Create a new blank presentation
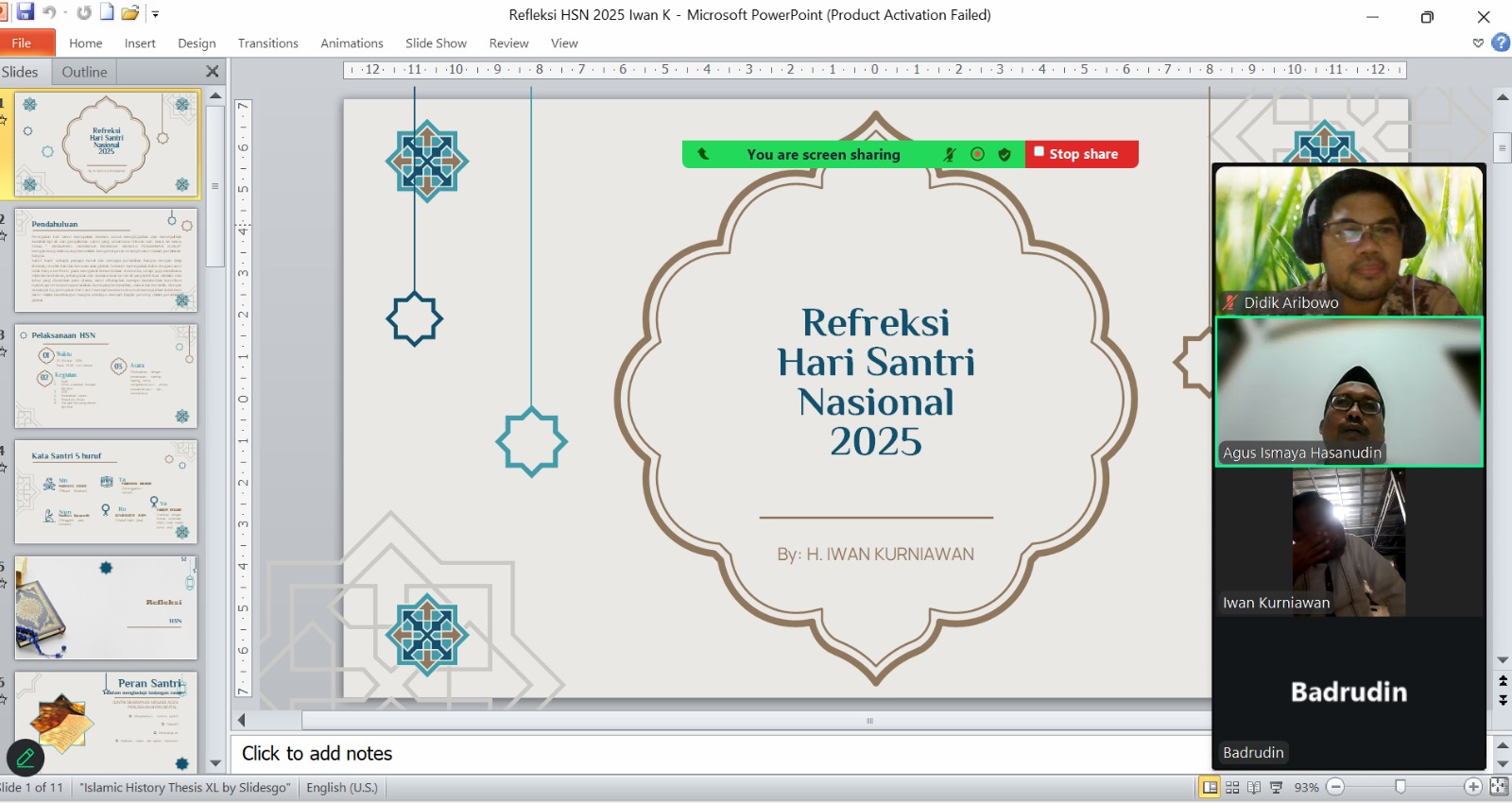 (107, 13)
